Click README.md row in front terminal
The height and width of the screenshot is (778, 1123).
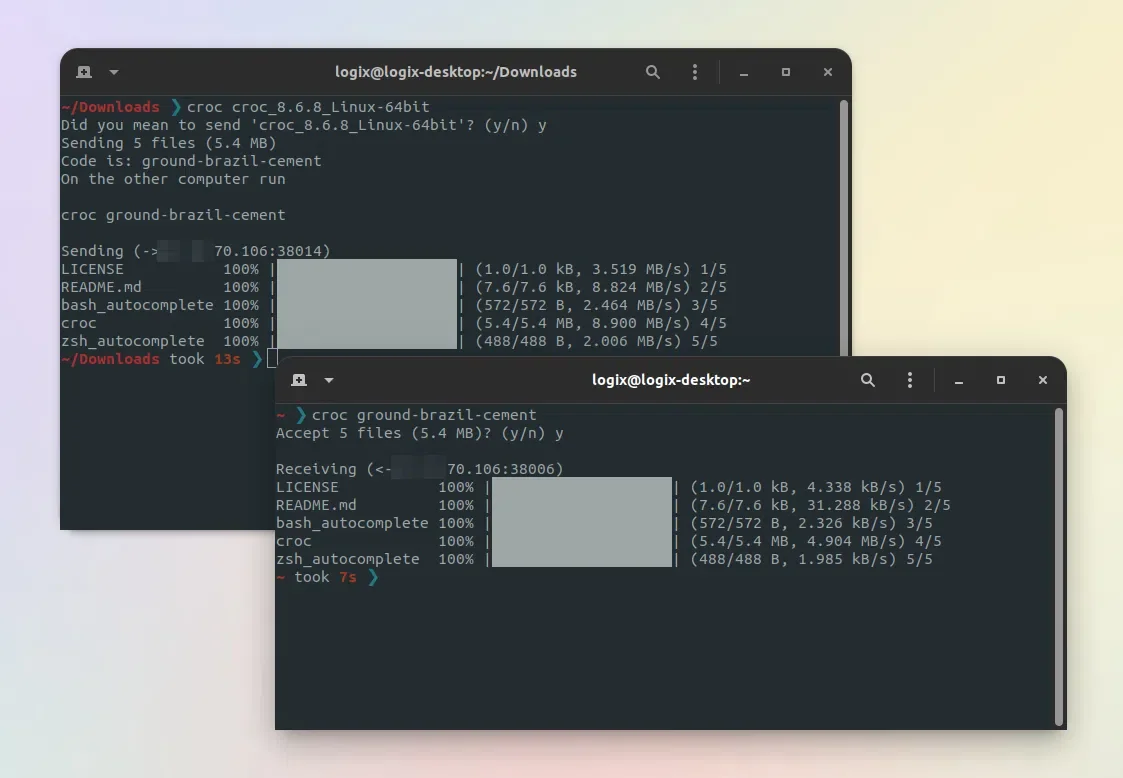(x=613, y=505)
